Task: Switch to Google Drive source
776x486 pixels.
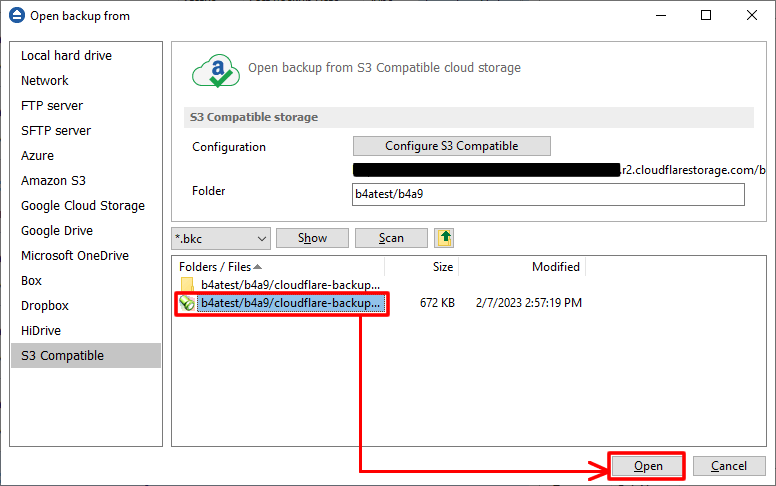Action: click(x=57, y=231)
